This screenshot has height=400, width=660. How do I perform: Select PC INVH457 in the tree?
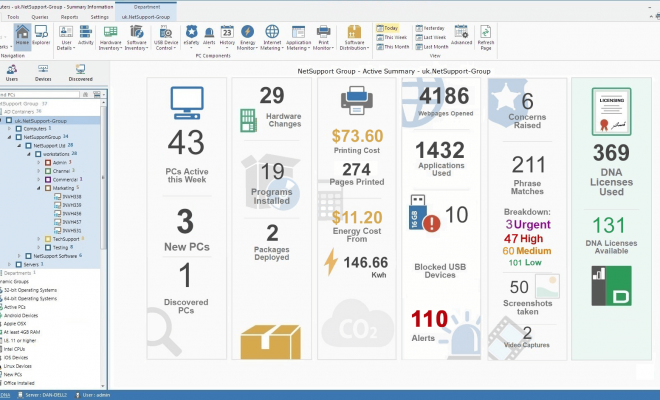pyautogui.click(x=68, y=222)
